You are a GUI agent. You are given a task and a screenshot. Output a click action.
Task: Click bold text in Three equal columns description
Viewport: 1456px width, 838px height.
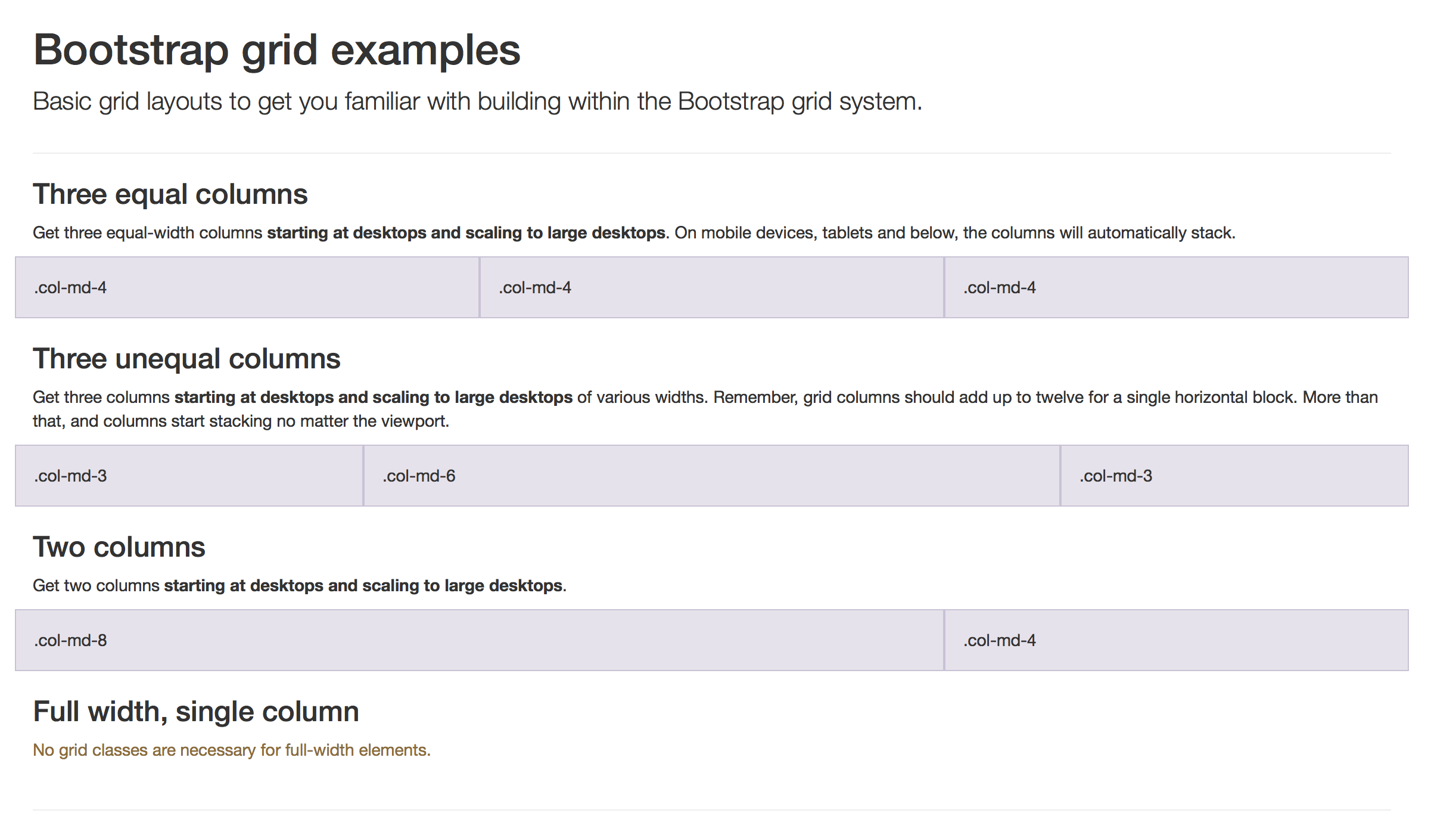tap(466, 233)
